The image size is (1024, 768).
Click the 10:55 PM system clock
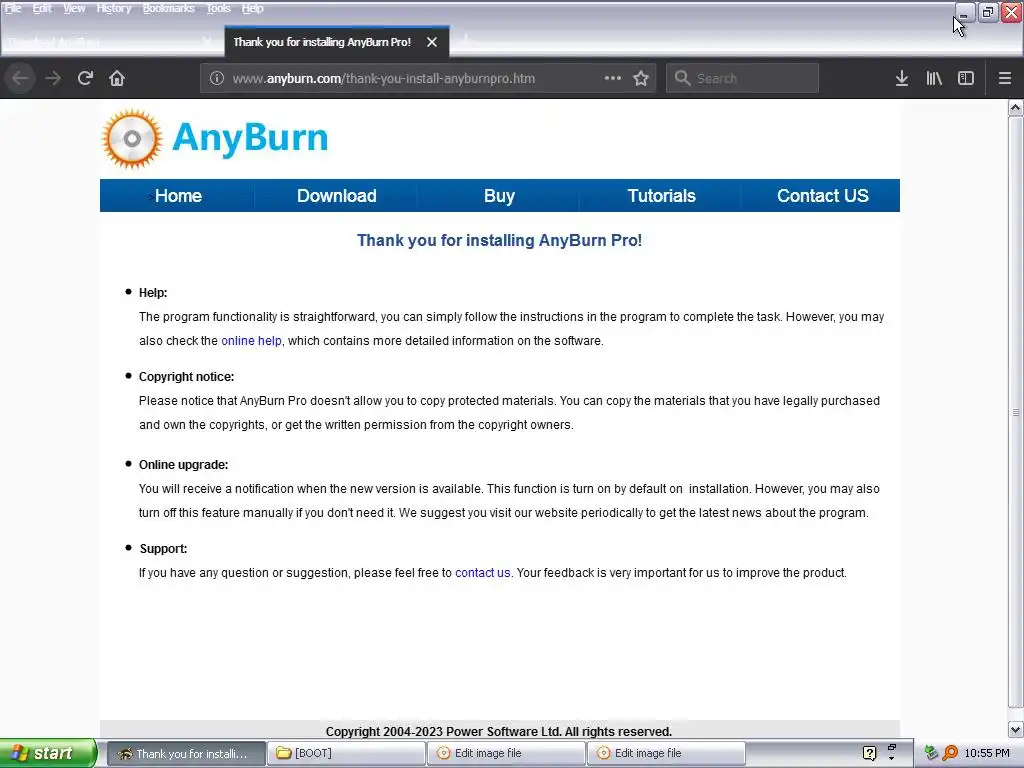point(987,754)
